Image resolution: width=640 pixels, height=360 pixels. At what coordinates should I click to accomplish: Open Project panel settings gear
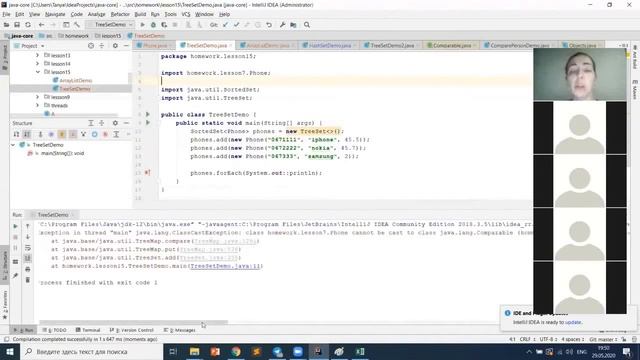(115, 46)
